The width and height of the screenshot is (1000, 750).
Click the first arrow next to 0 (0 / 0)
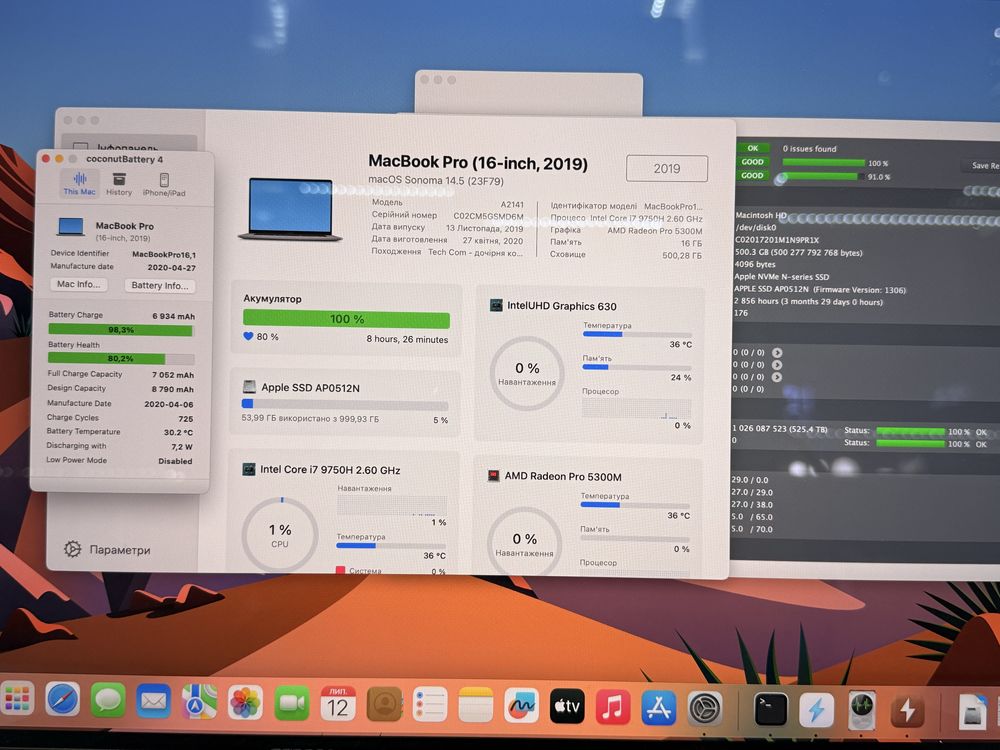pyautogui.click(x=777, y=353)
